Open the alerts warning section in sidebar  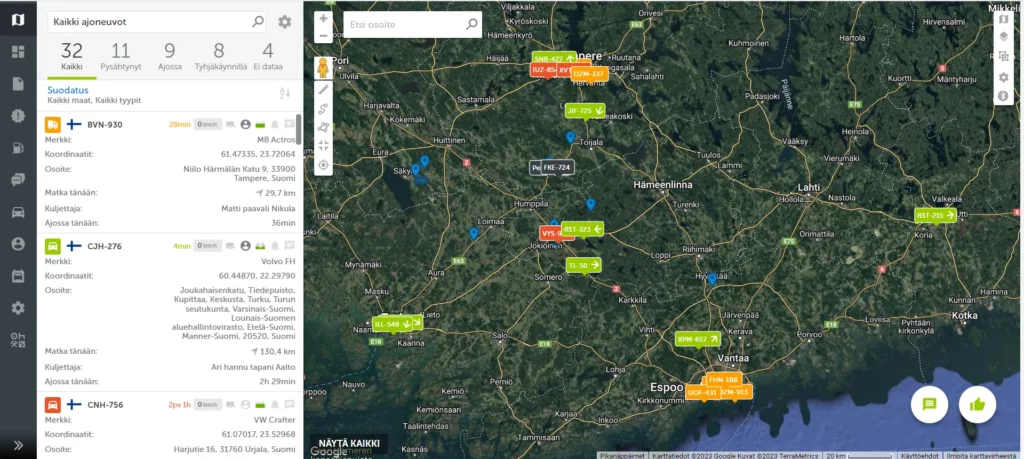pos(17,115)
